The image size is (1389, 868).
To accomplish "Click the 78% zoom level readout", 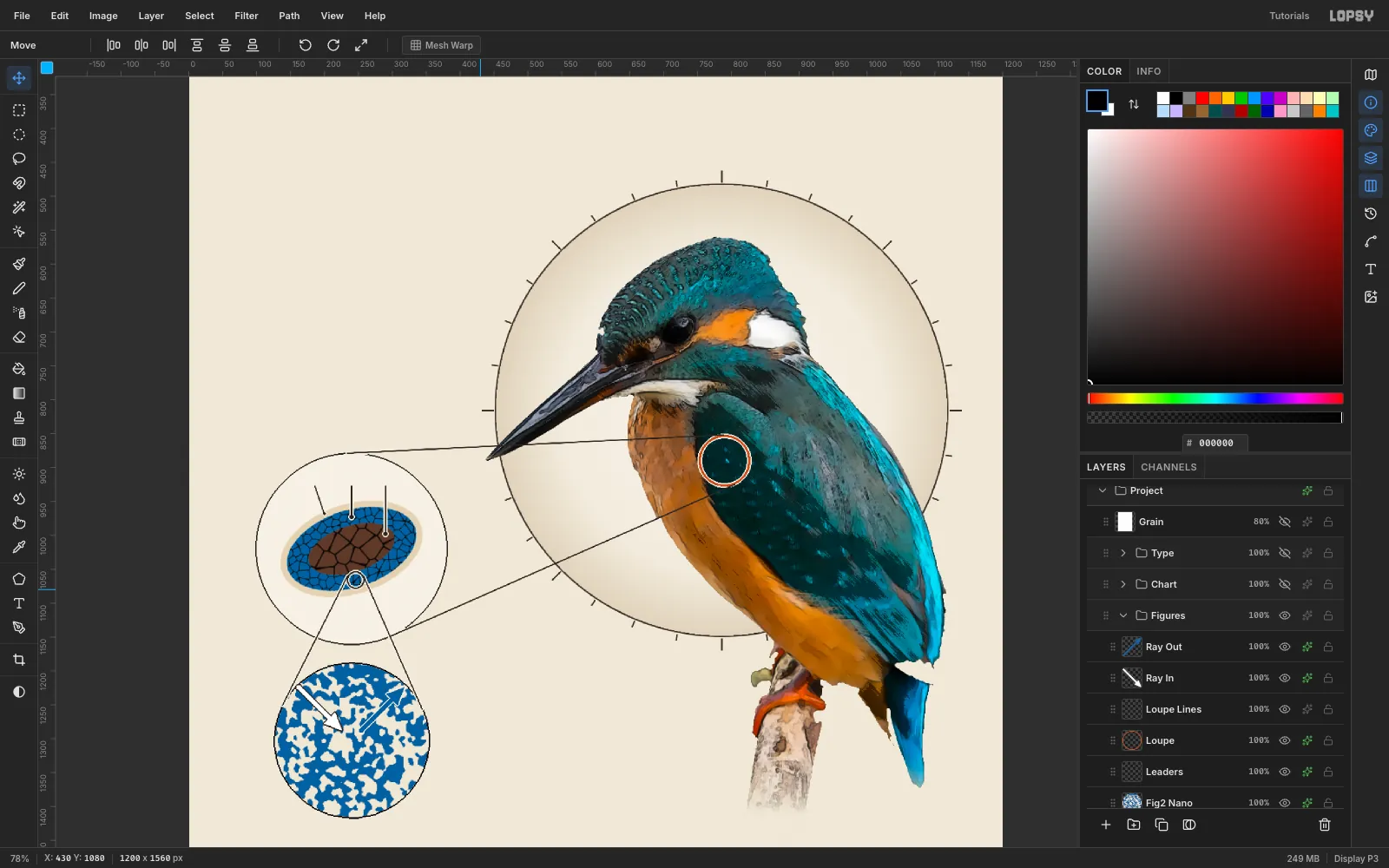I will [x=20, y=858].
